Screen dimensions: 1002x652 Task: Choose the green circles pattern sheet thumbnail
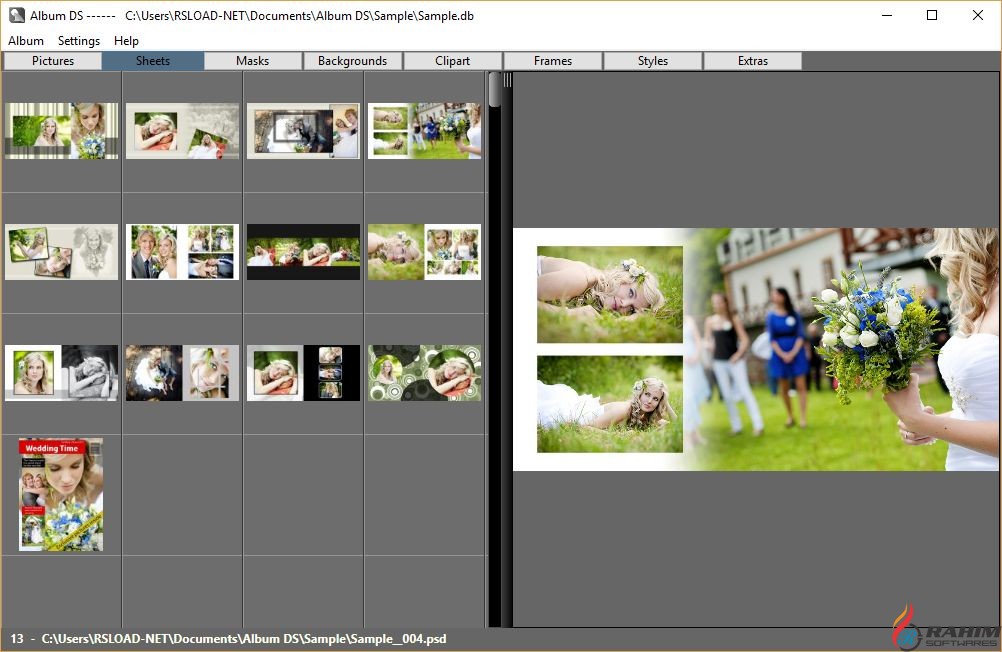point(424,373)
